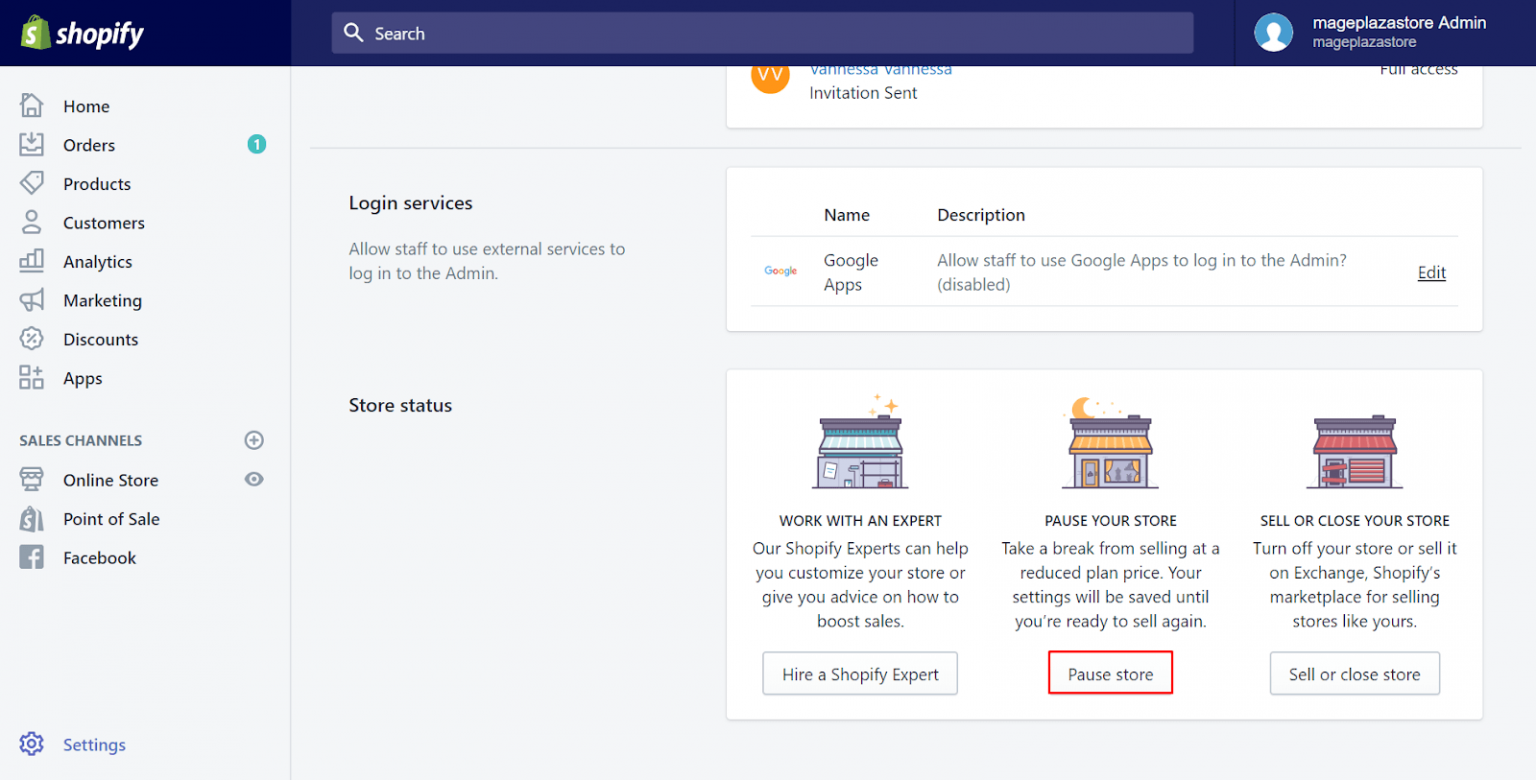Click the Shopify logo in the header
Viewport: 1536px width, 780px height.
(x=80, y=32)
